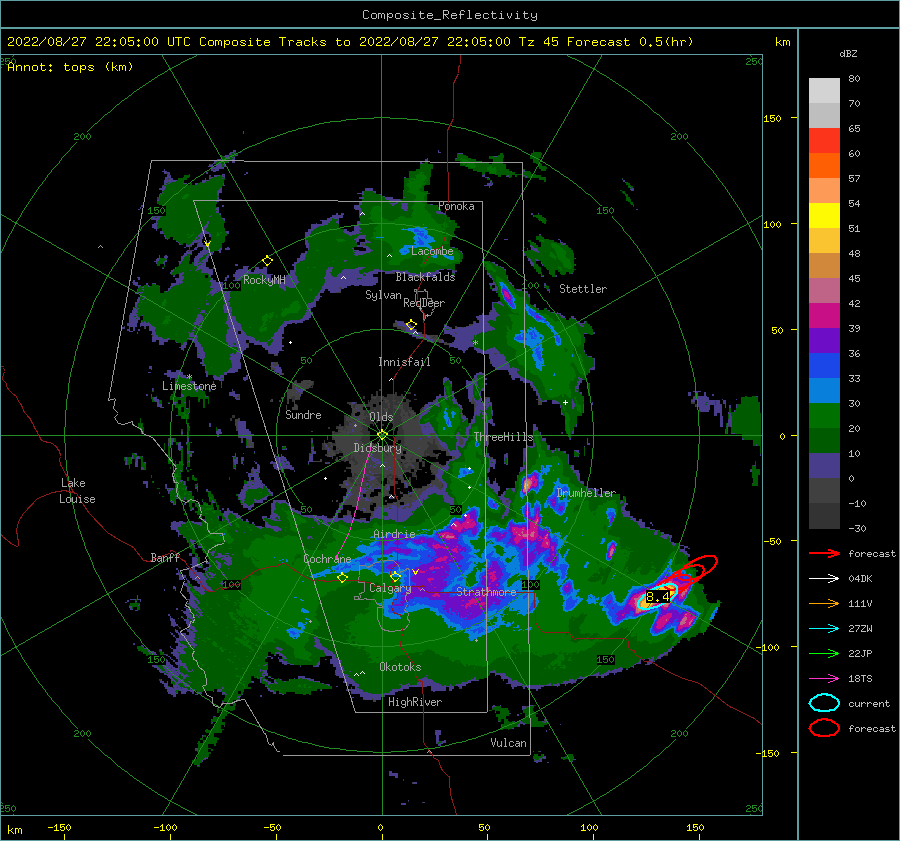Click the orange 111V arrow in legend
Viewport: 900px width, 841px height.
[824, 603]
